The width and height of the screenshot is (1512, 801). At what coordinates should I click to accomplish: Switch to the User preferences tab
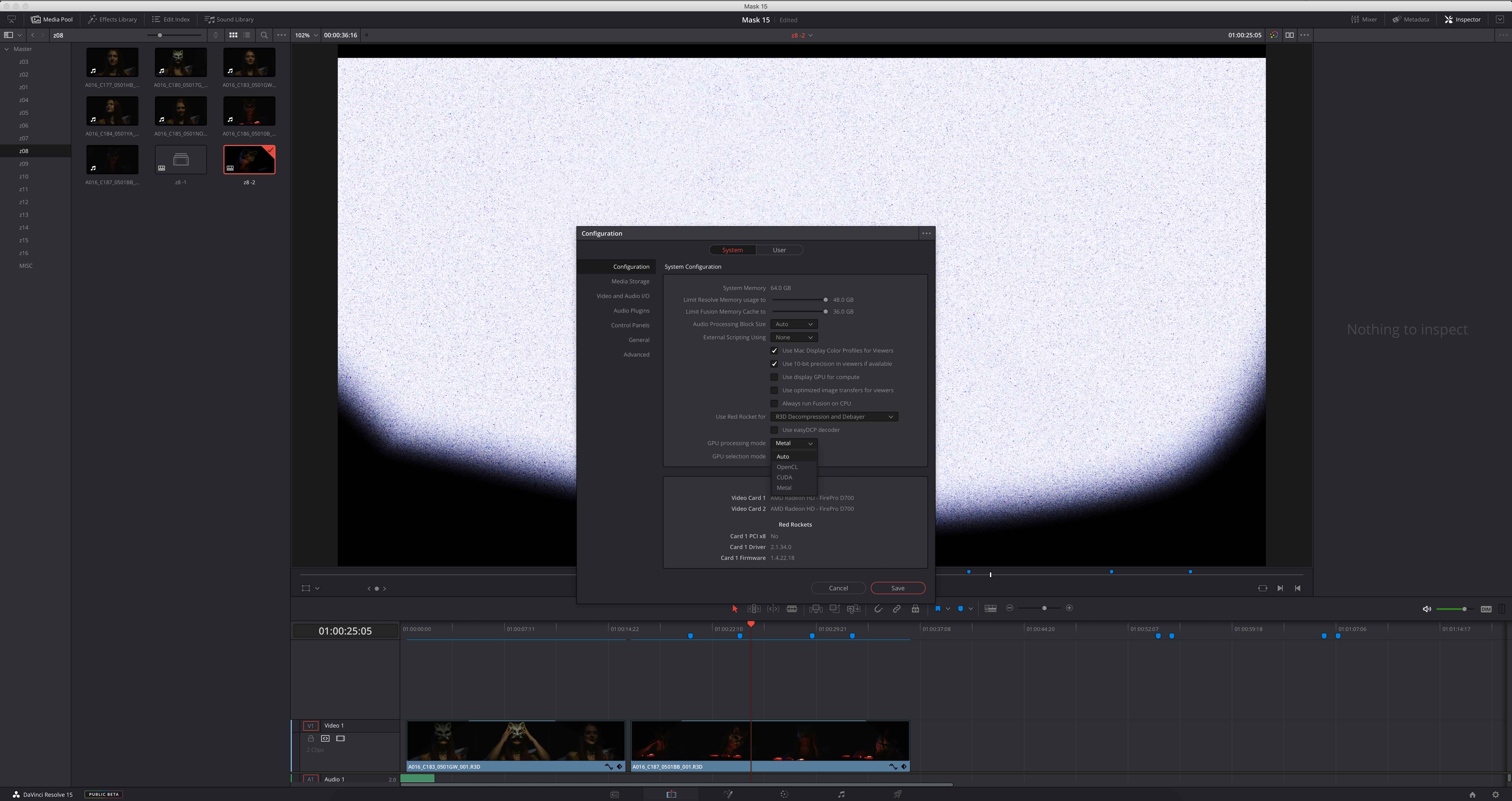coord(779,250)
